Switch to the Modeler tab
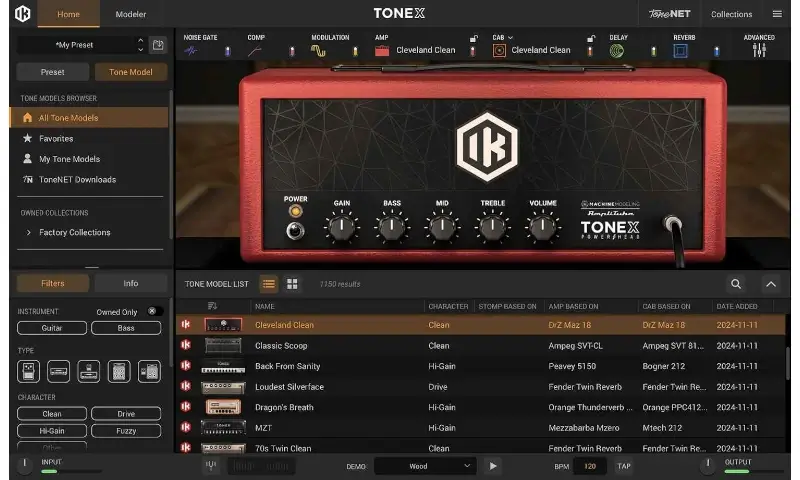 click(130, 14)
